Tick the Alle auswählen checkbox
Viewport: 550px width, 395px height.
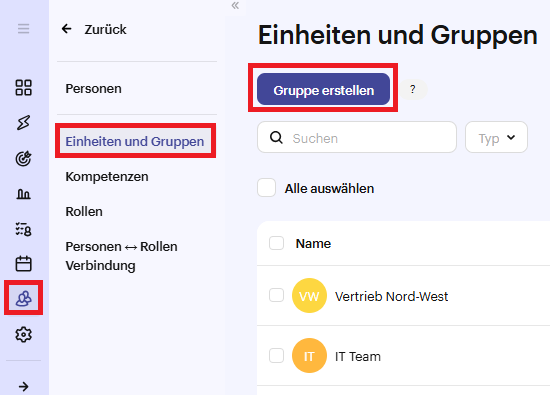point(266,188)
